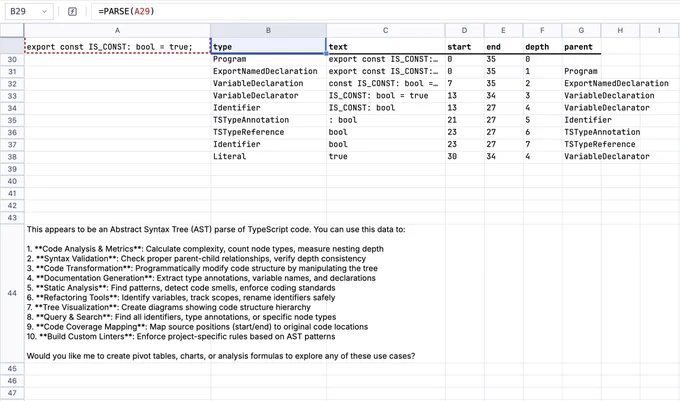Select row 33 header
The height and width of the screenshot is (401, 680).
[12, 96]
